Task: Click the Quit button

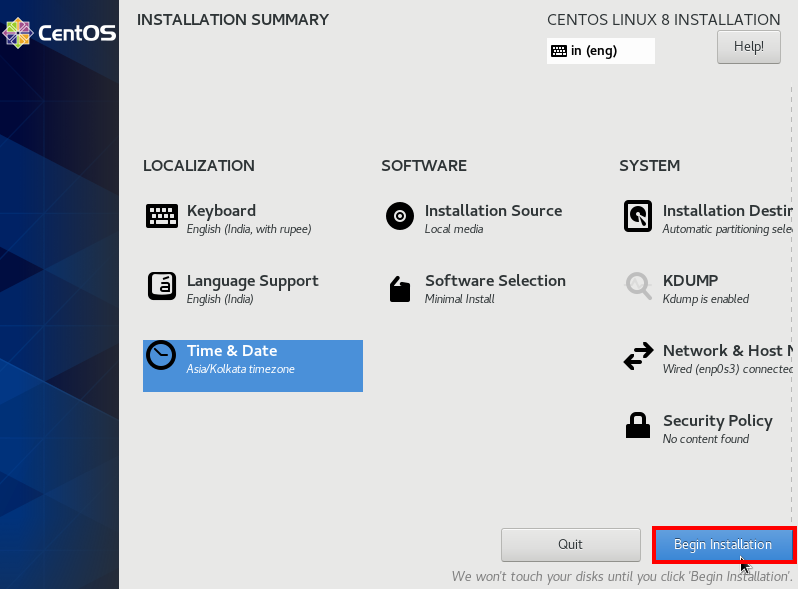Action: pyautogui.click(x=571, y=545)
